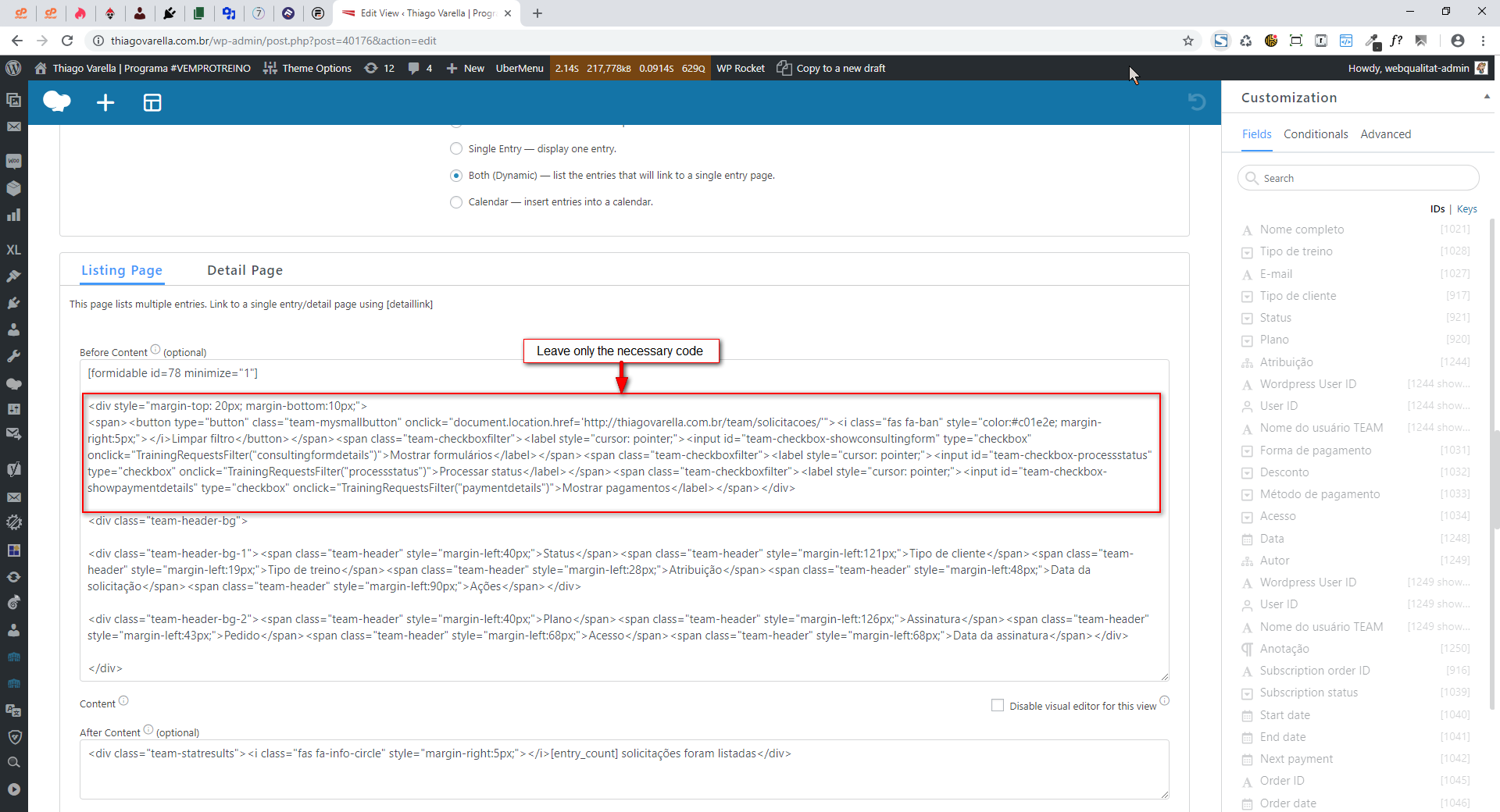Click the play circle collapse menu icon
The image size is (1500, 812).
coord(13,789)
